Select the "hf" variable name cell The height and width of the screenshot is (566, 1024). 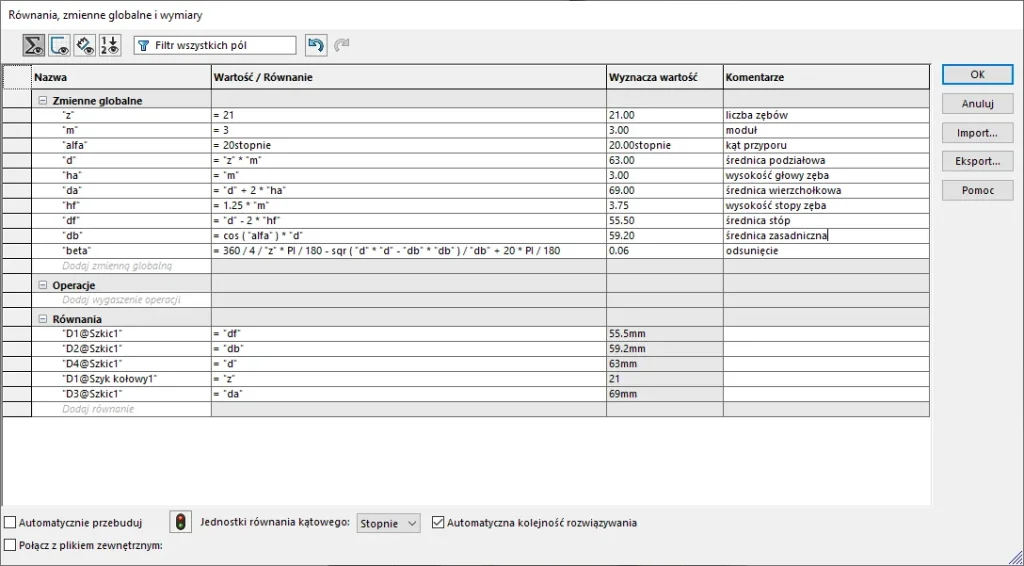tap(121, 206)
